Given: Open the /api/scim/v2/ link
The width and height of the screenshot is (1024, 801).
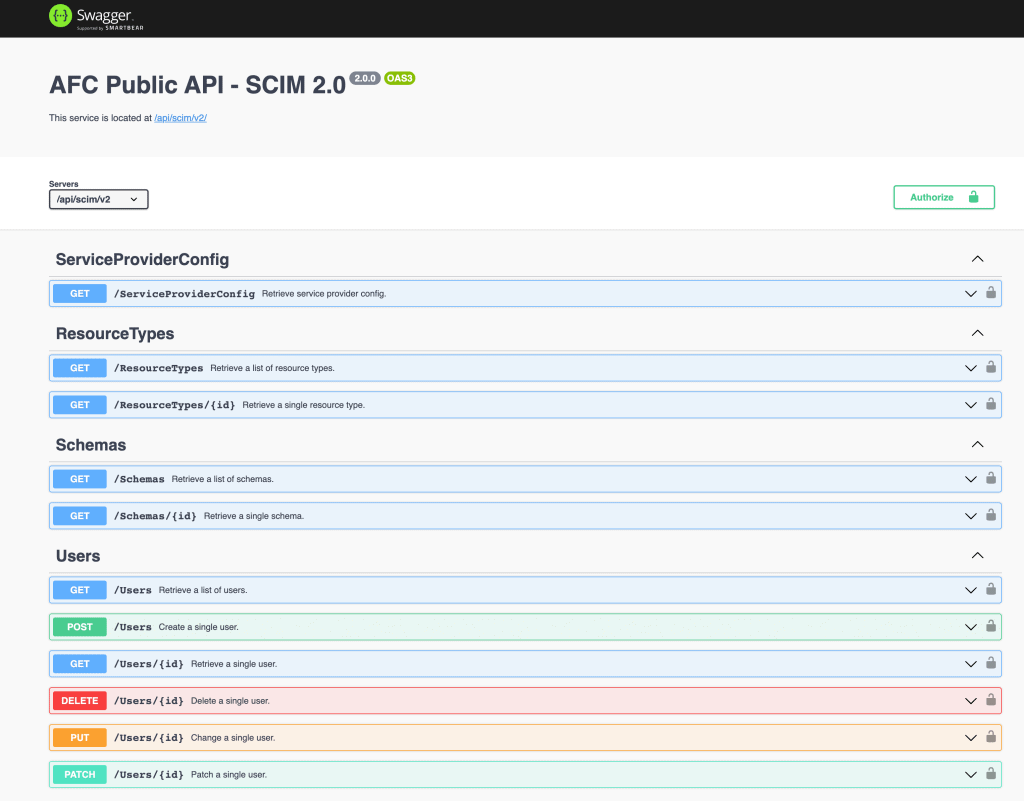Looking at the screenshot, I should (180, 118).
